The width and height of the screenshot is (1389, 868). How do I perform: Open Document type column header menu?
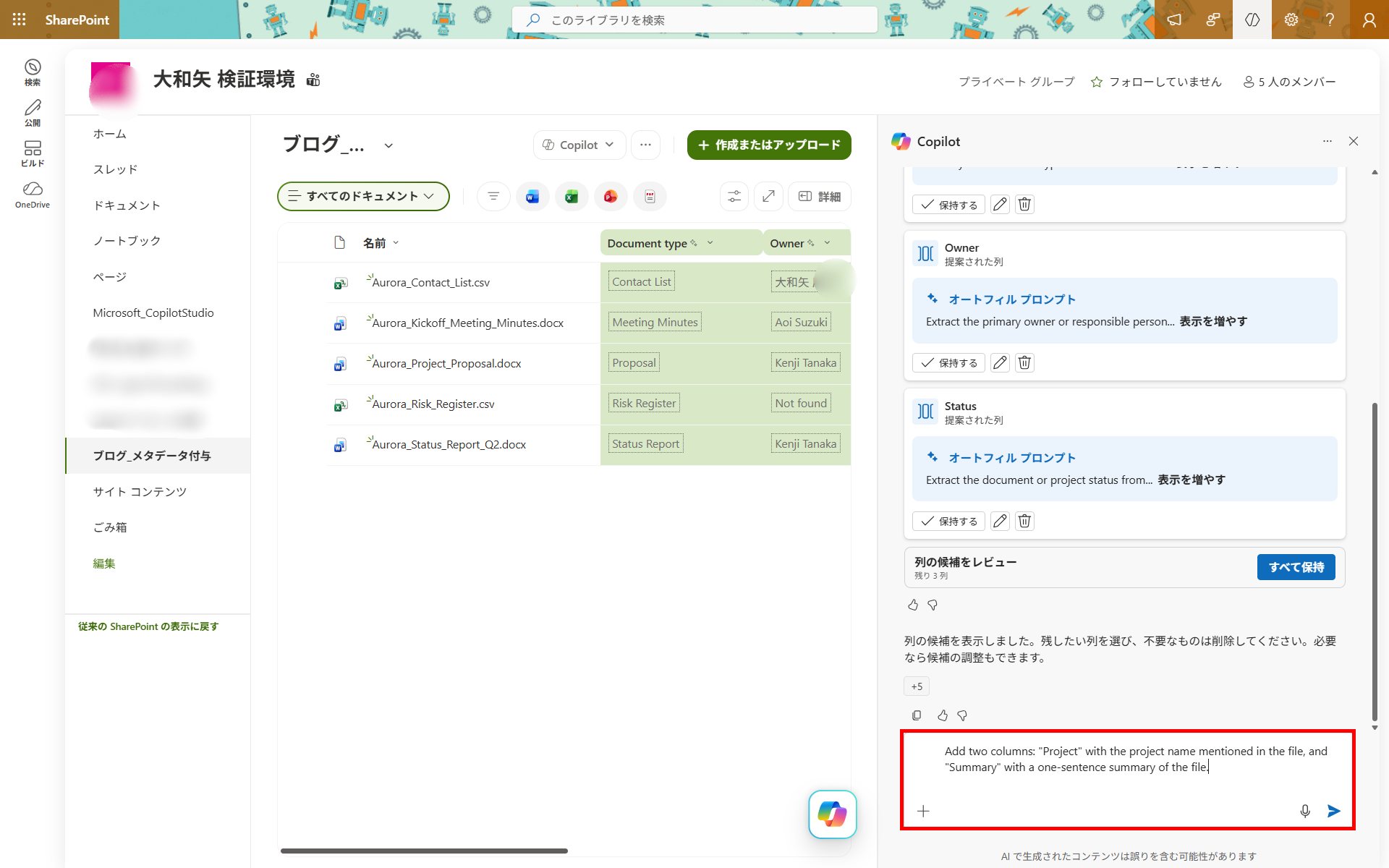click(710, 243)
